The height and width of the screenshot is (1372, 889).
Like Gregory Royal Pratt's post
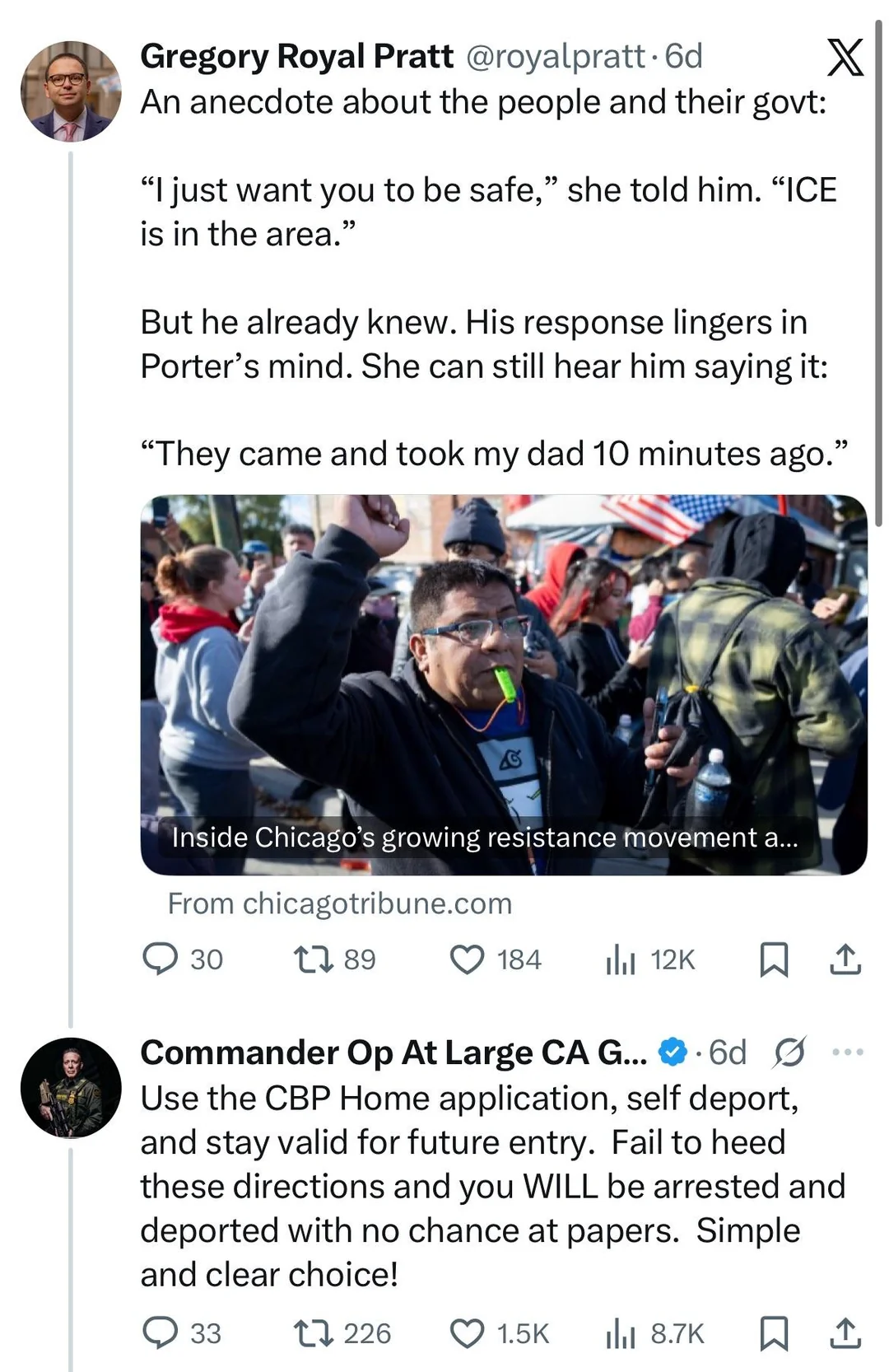(467, 959)
